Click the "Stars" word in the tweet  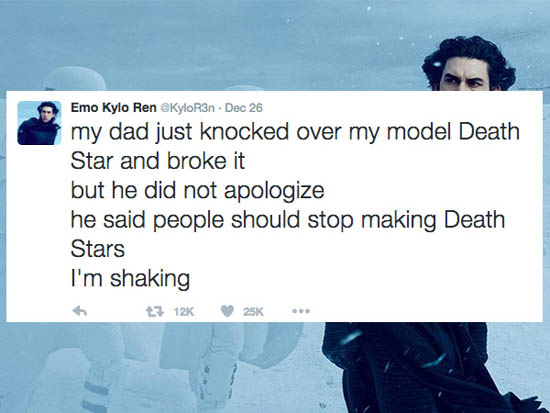98,249
